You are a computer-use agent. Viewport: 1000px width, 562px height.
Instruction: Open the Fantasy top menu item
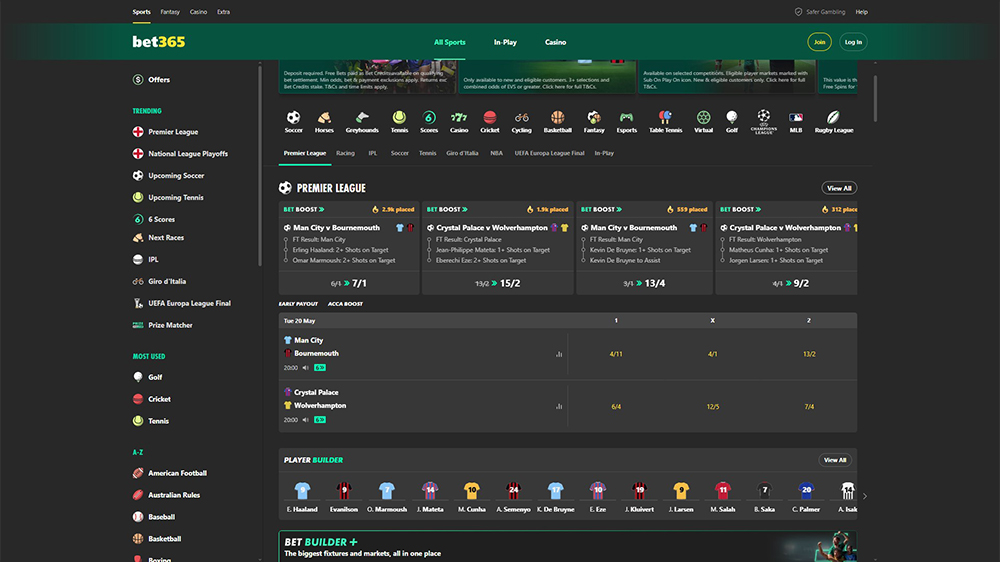170,11
